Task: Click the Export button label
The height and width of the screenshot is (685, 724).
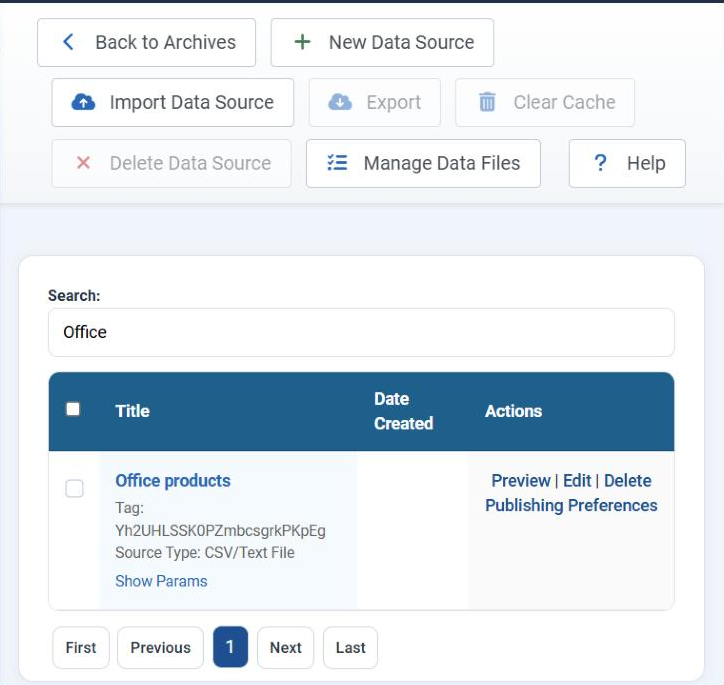Action: (x=393, y=102)
